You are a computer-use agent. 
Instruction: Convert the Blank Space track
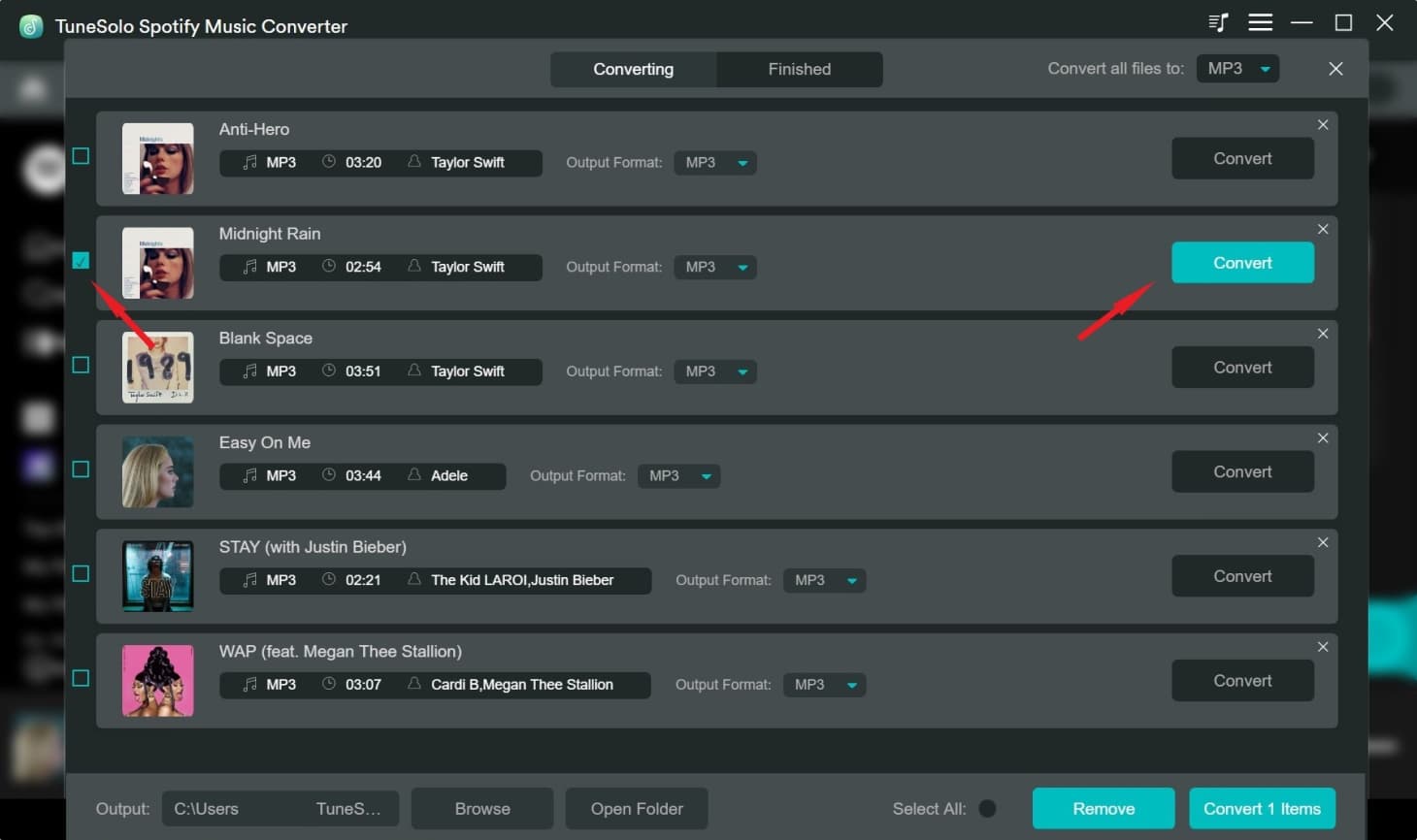point(1242,368)
